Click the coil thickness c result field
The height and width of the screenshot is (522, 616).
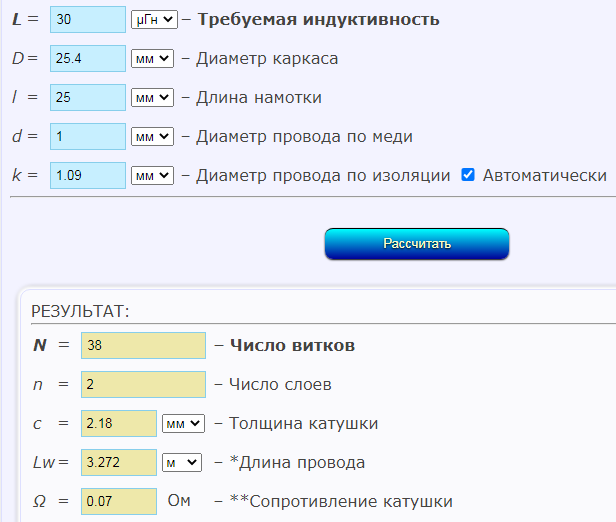pos(119,424)
